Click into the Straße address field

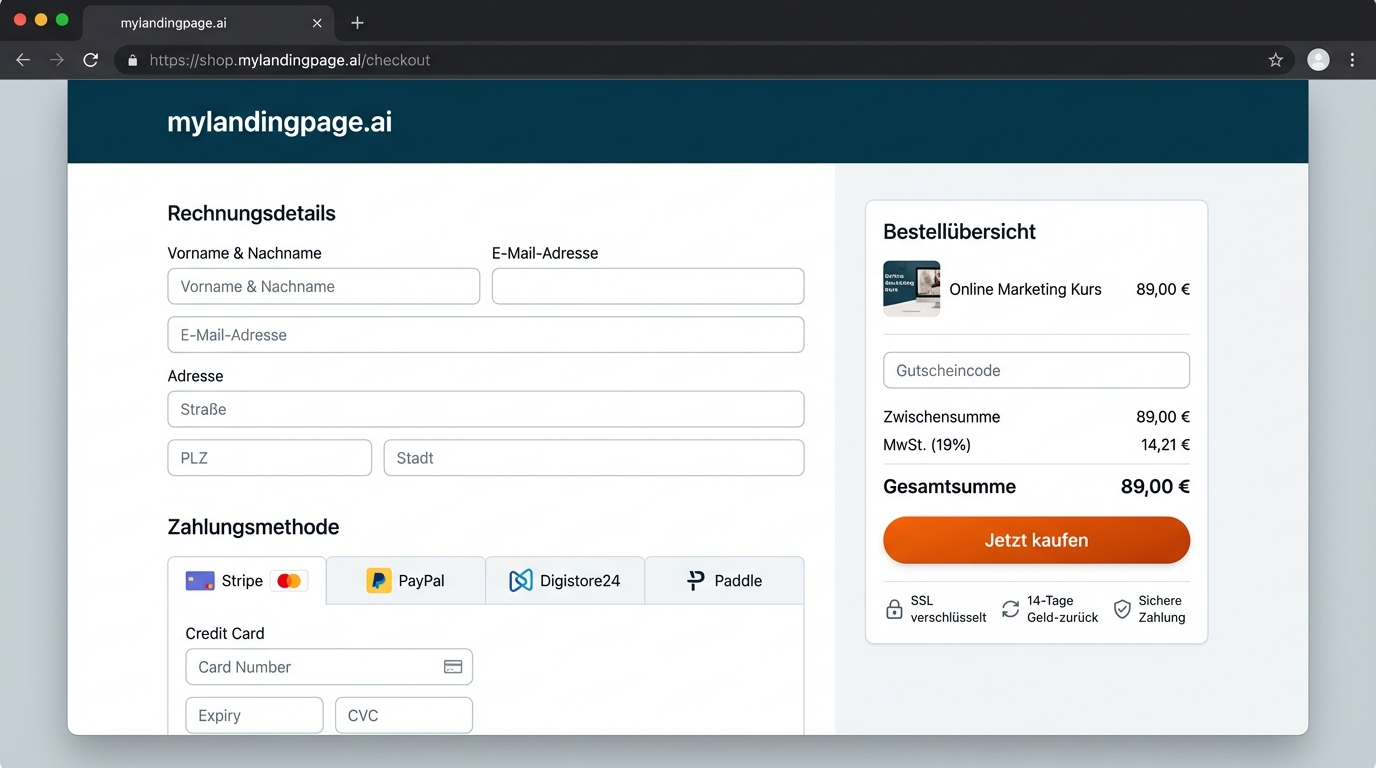[x=485, y=409]
